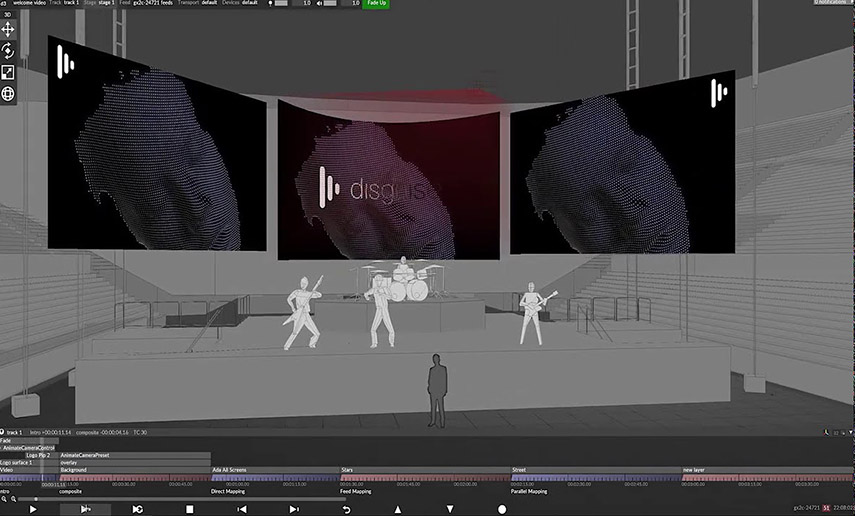Click the return/undo arrow transport button
This screenshot has height=516, width=855.
(x=346, y=509)
